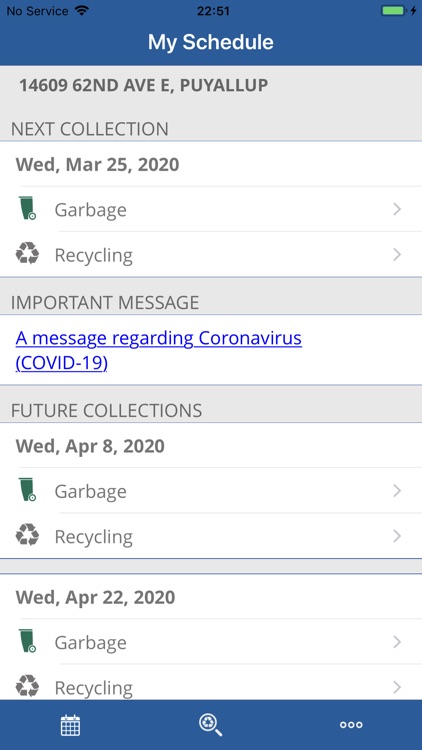Tap the 14609 62ND AVE E address header
422x750 pixels.
click(x=144, y=86)
